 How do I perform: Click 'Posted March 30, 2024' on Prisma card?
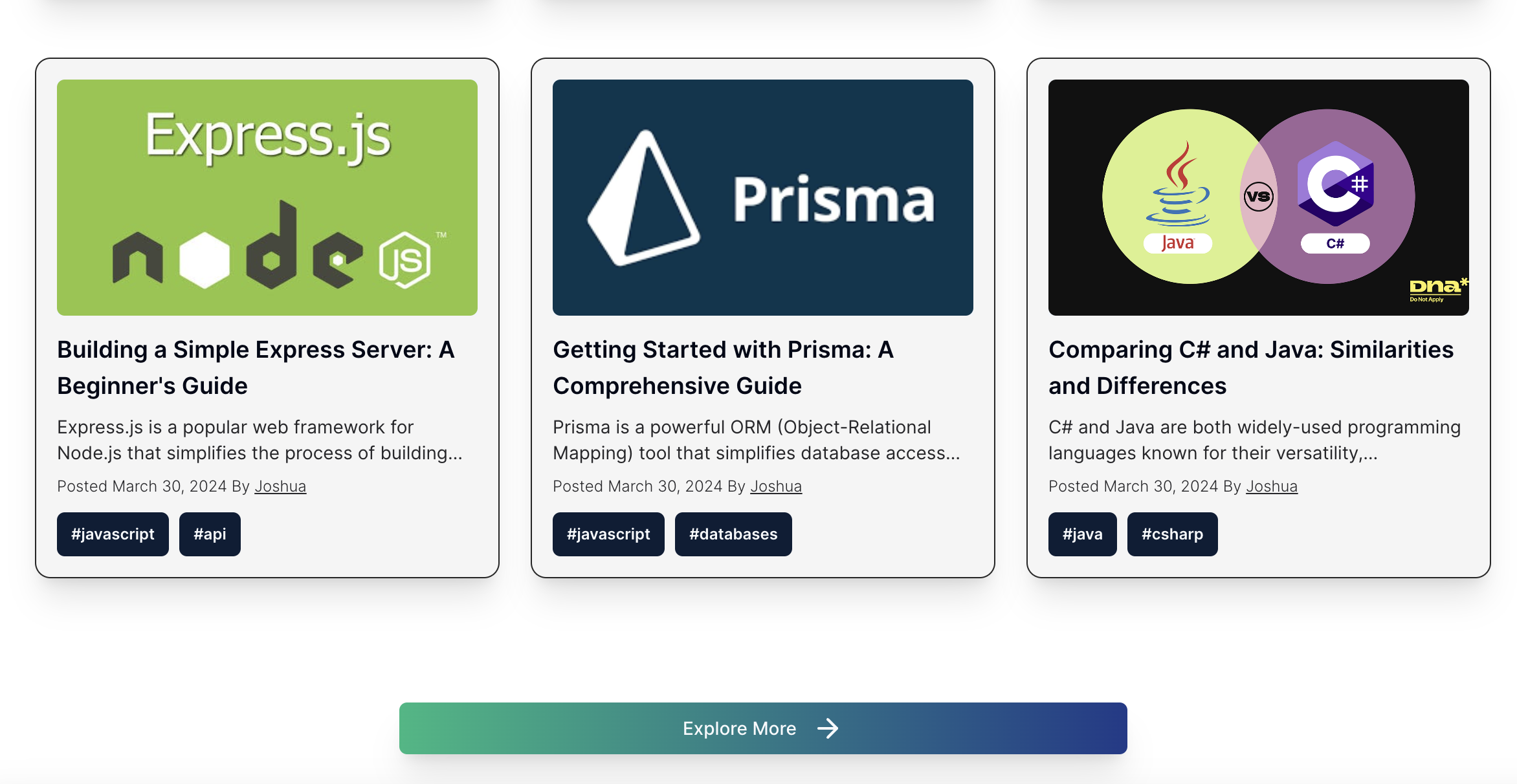tap(637, 486)
